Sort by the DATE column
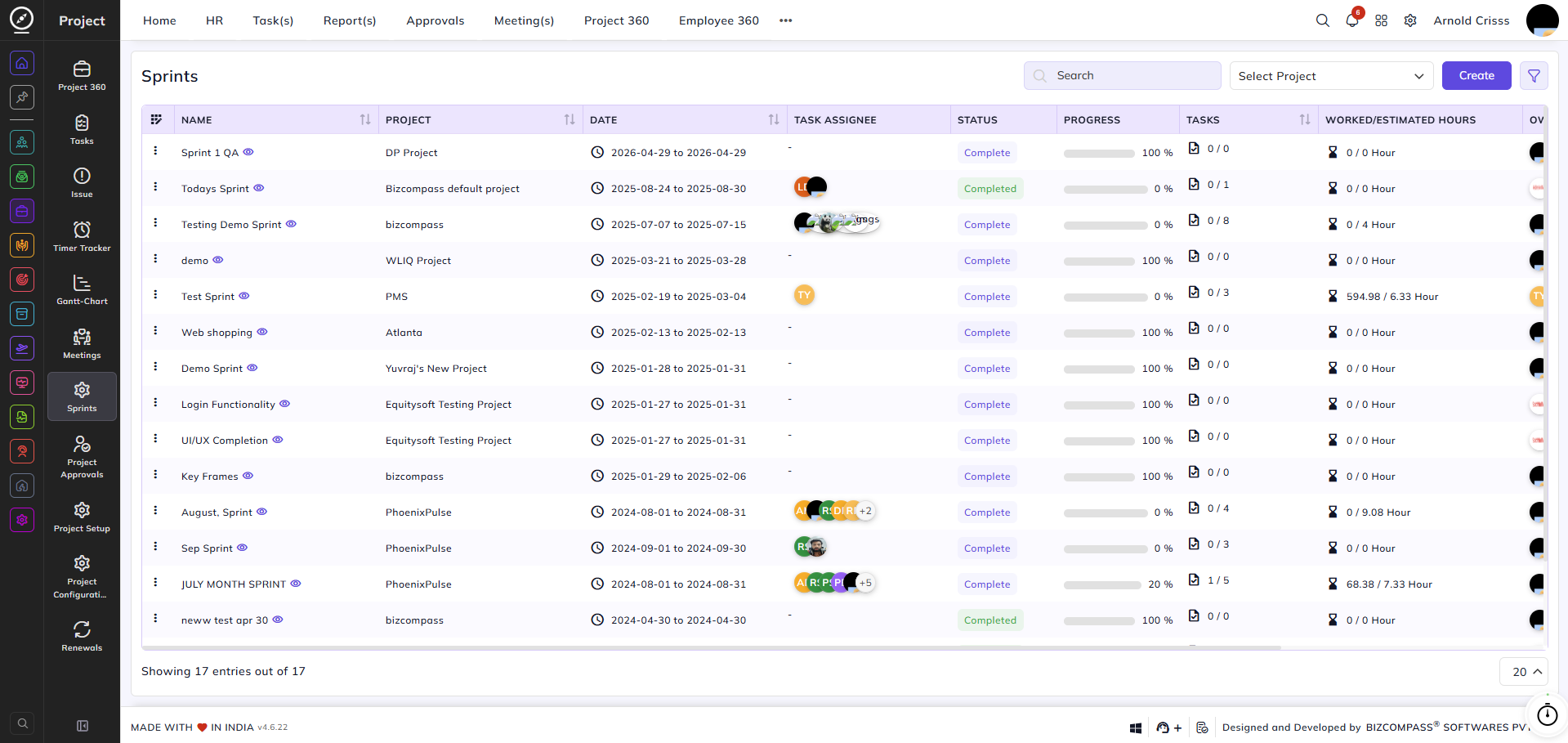This screenshot has height=743, width=1568. coord(774,119)
